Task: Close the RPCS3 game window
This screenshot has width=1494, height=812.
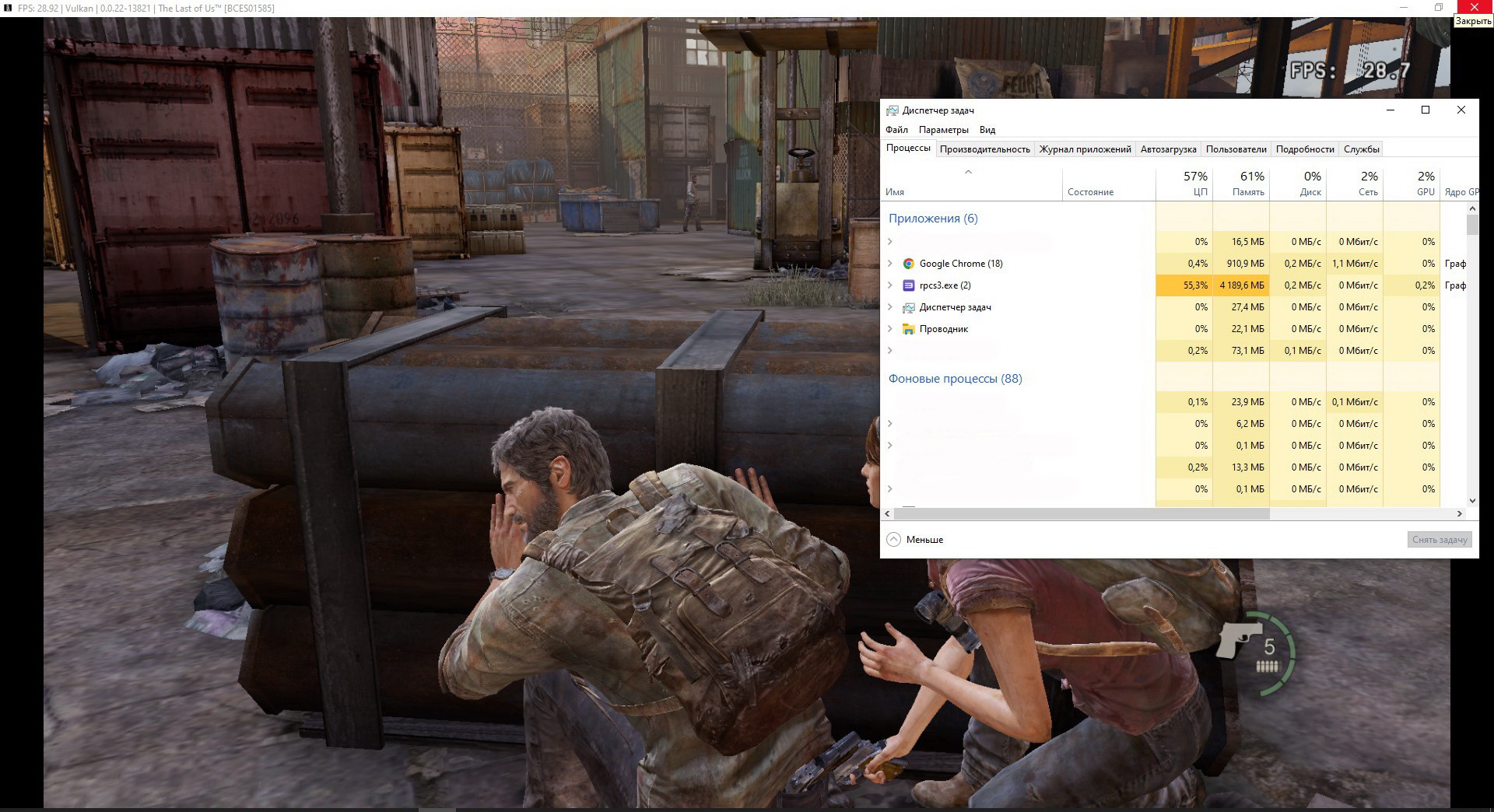Action: tap(1474, 7)
